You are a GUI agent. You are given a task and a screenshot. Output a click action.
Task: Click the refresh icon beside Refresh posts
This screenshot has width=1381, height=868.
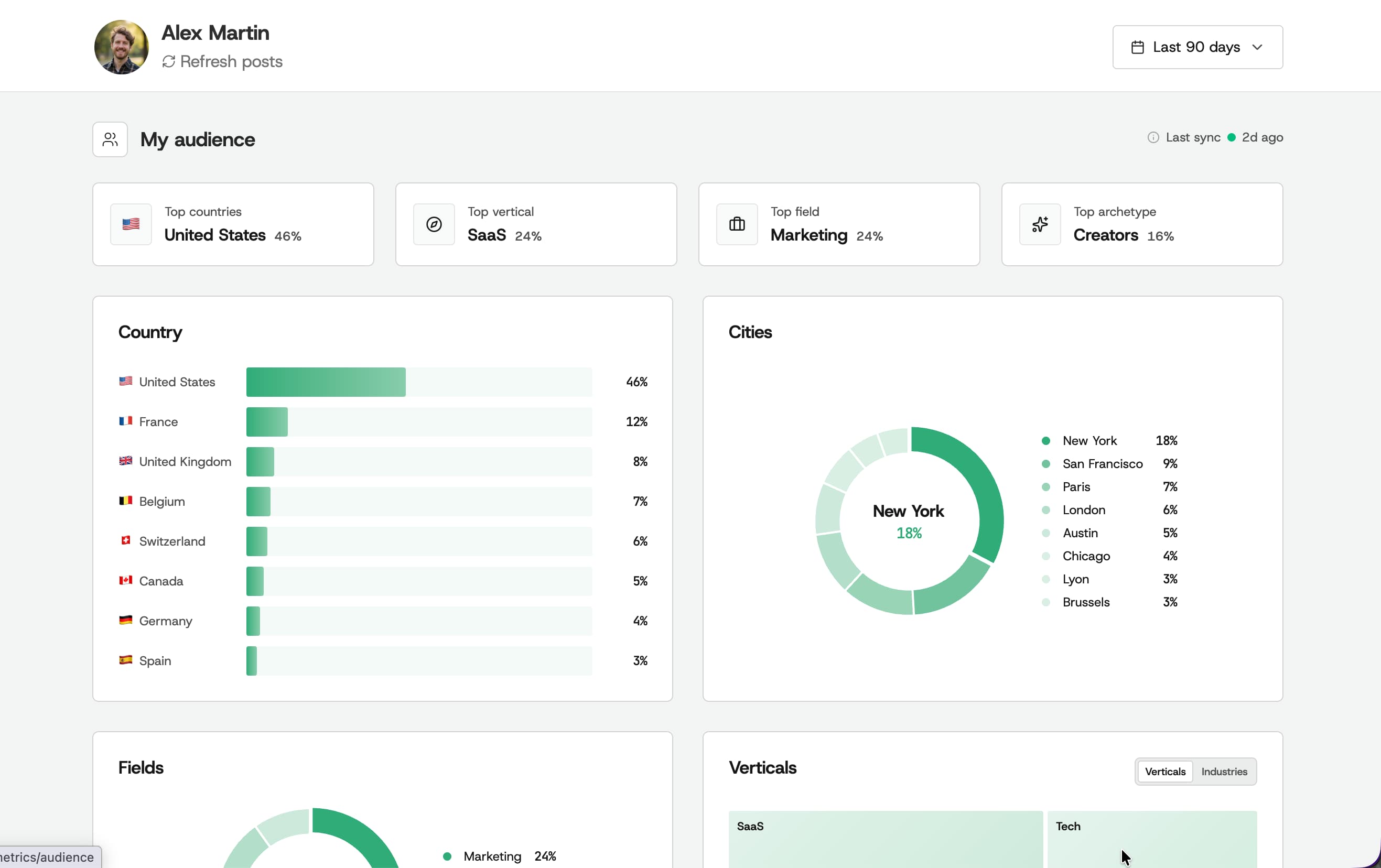click(x=169, y=61)
